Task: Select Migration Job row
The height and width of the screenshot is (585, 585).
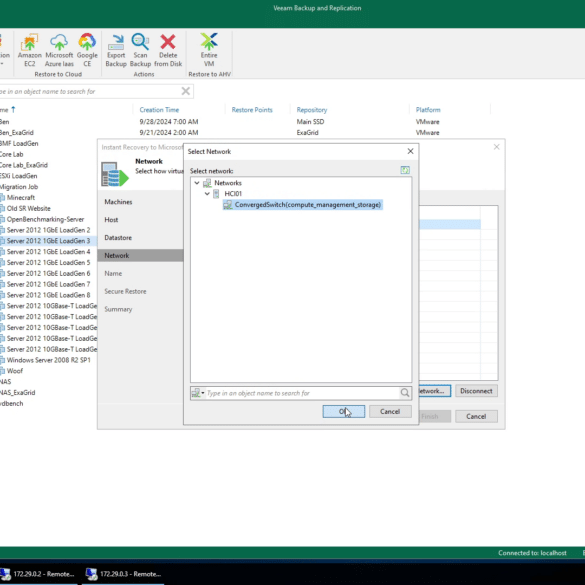Action: 19,187
